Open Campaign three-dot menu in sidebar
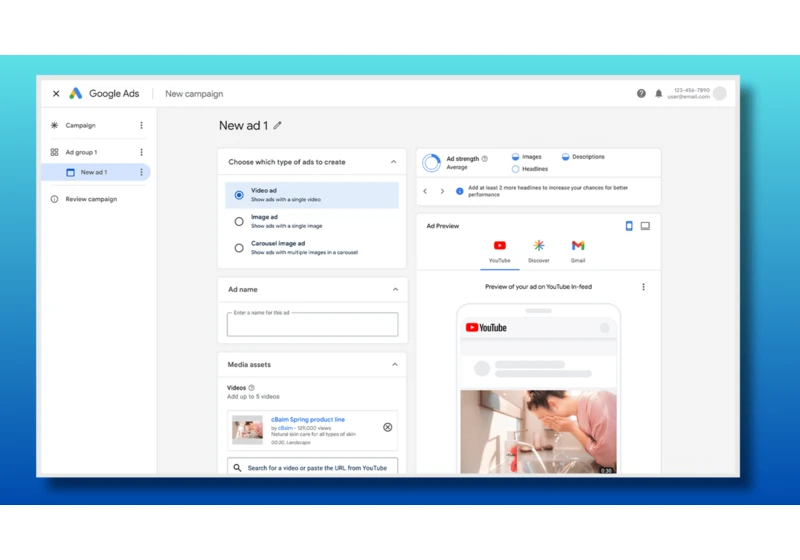800x560 pixels. coord(141,125)
